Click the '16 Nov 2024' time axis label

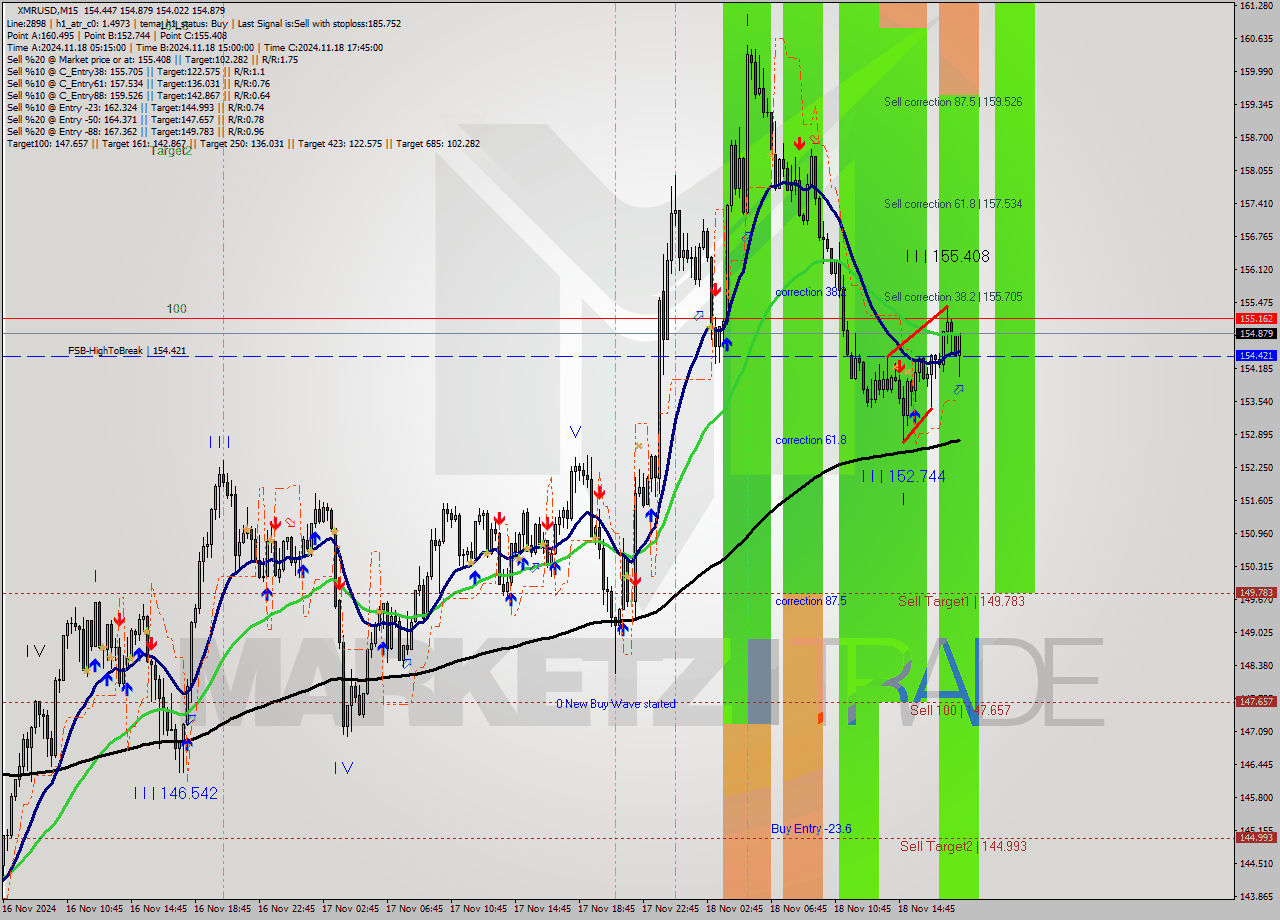tap(31, 909)
